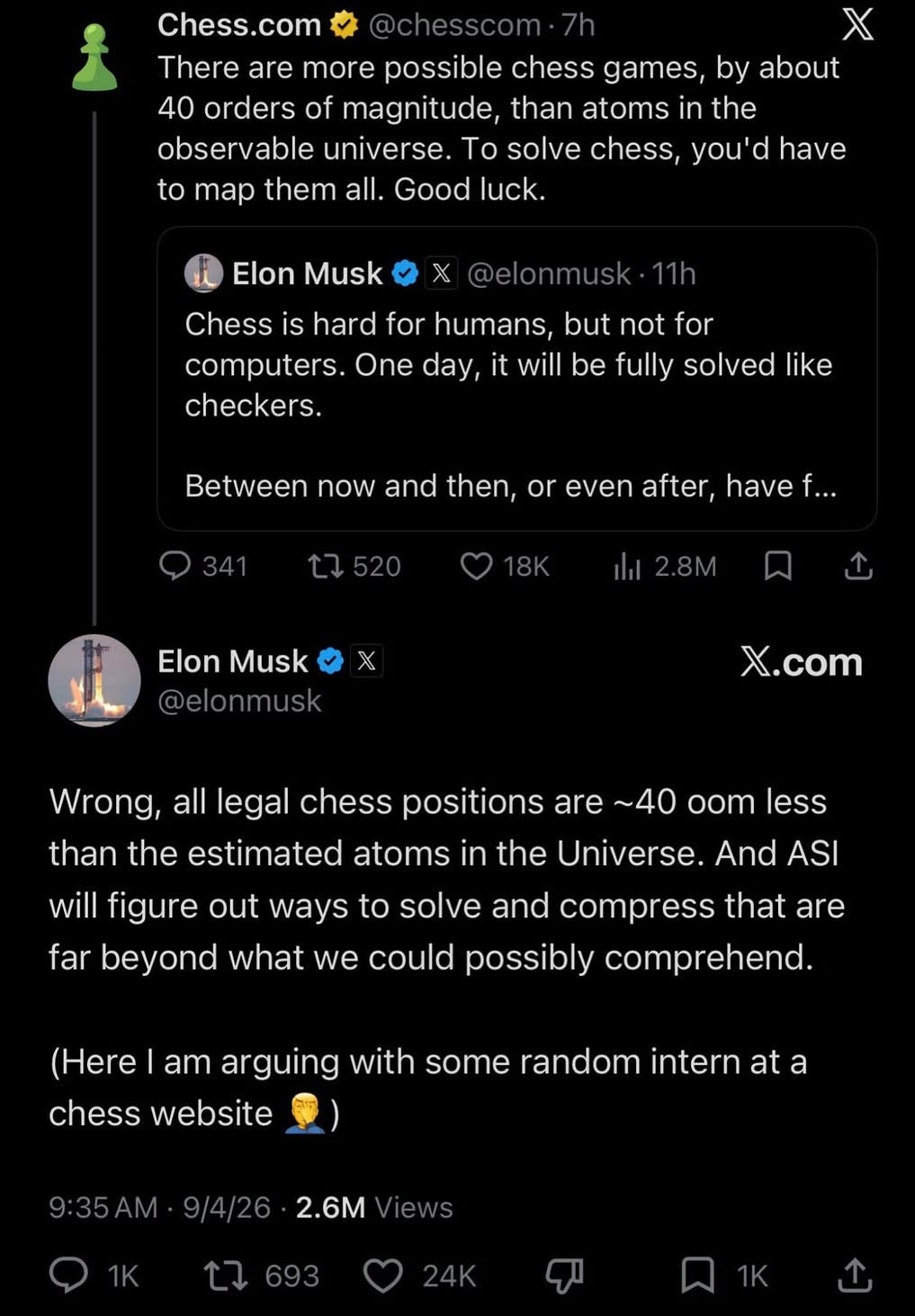View analytics showing 2.8M impressions
The width and height of the screenshot is (915, 1316).
(664, 566)
